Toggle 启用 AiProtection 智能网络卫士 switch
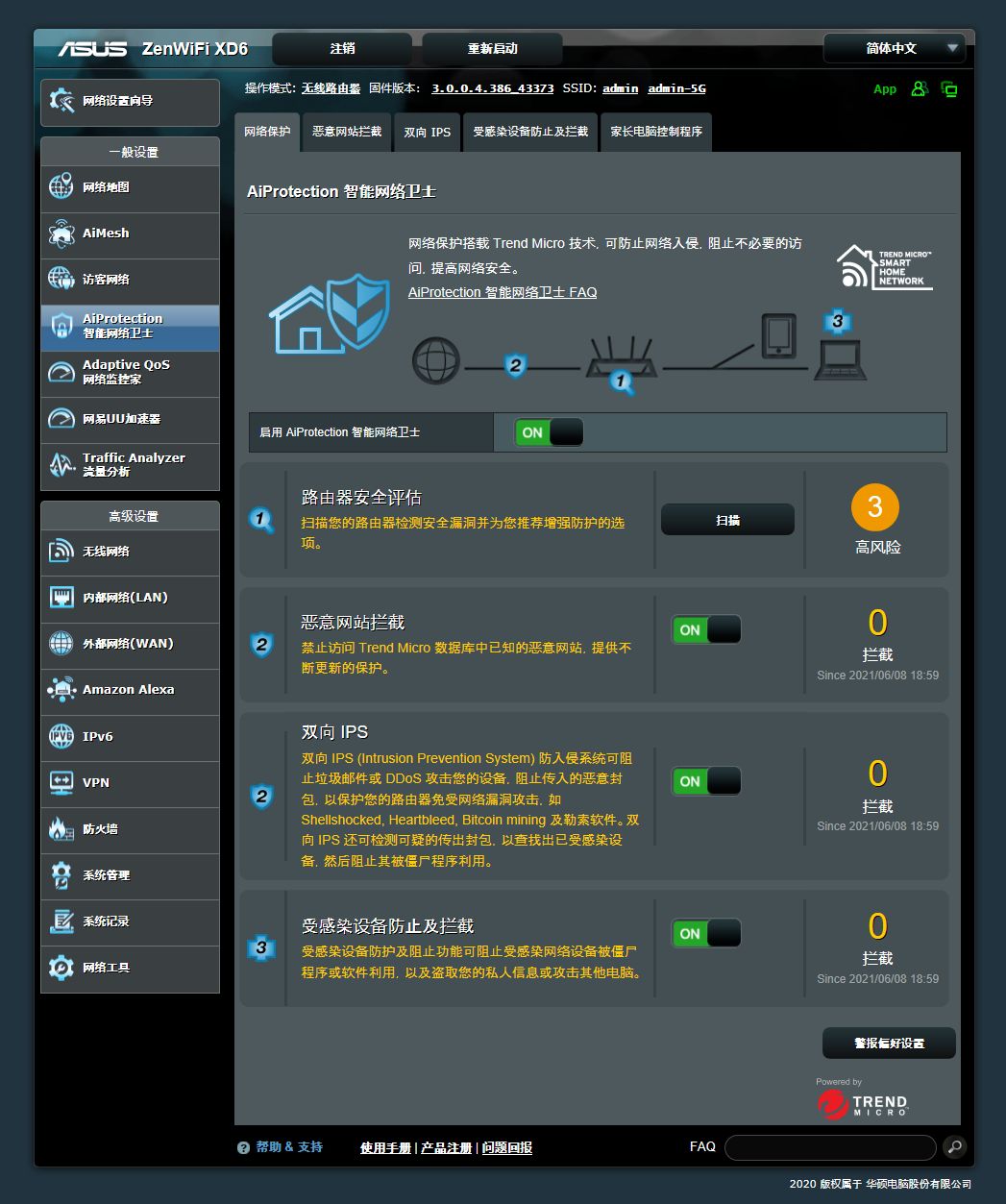Viewport: 1006px width, 1204px height. pos(549,432)
